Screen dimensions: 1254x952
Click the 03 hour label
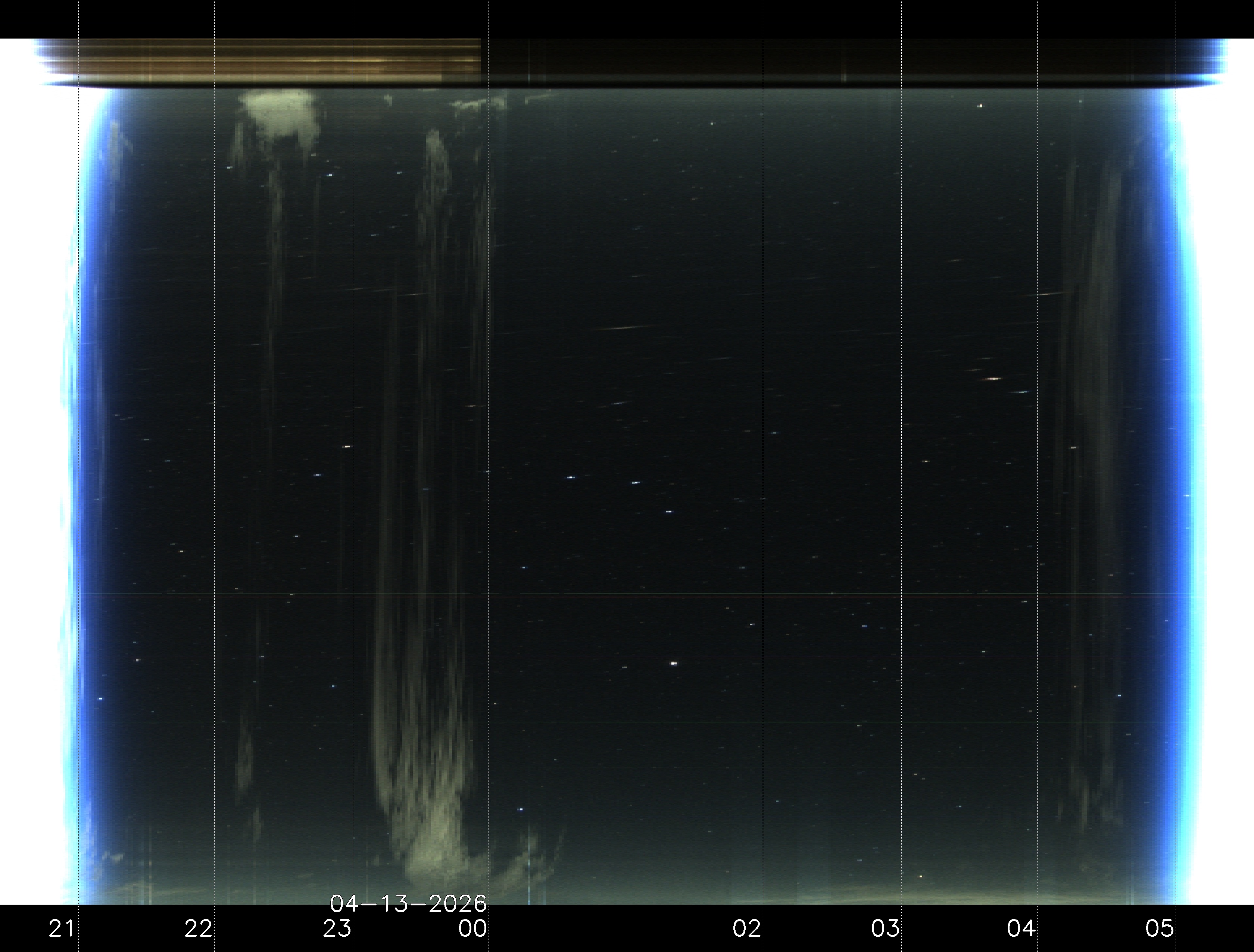coord(886,929)
